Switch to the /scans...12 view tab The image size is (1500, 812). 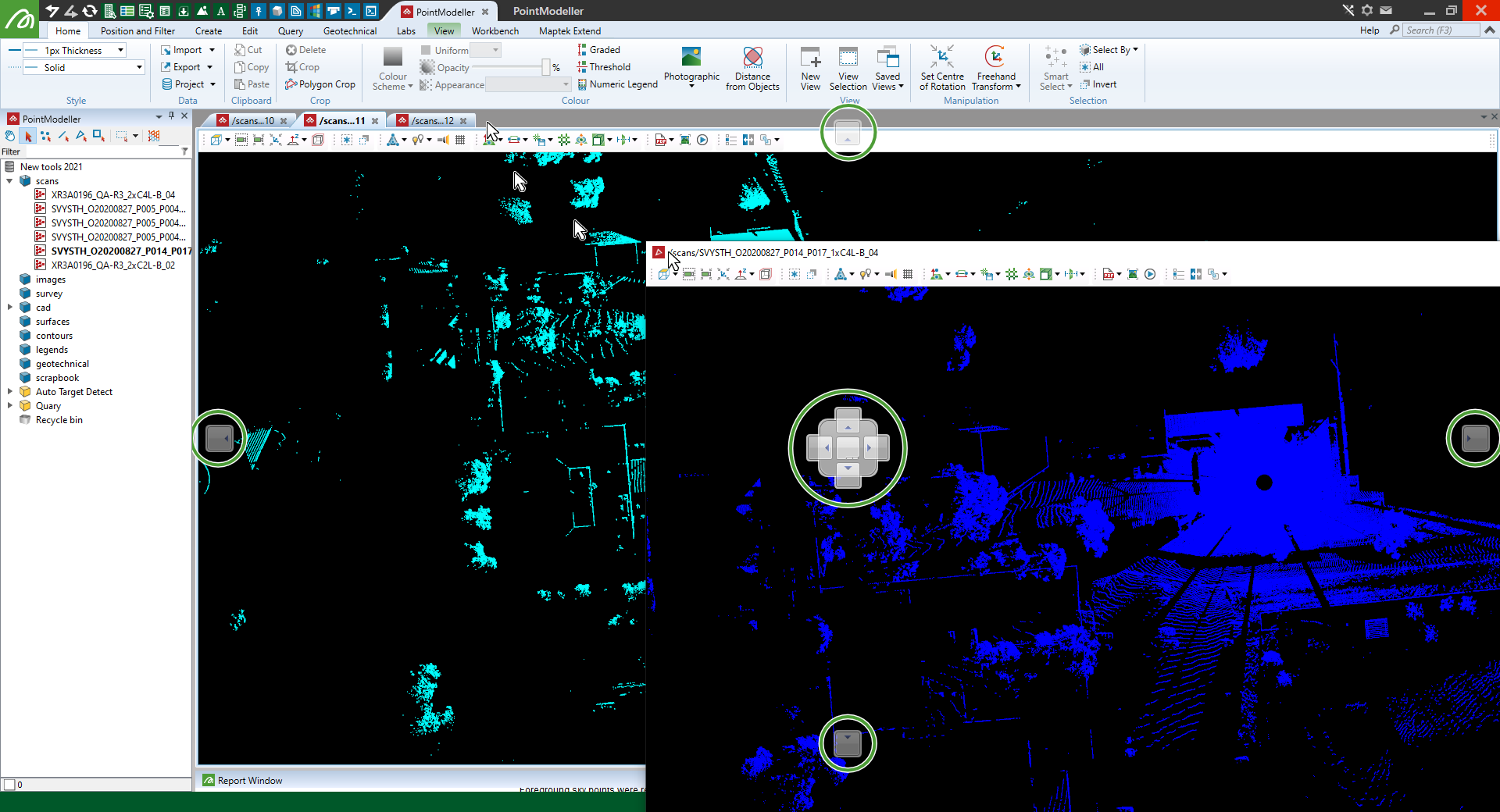(x=432, y=121)
